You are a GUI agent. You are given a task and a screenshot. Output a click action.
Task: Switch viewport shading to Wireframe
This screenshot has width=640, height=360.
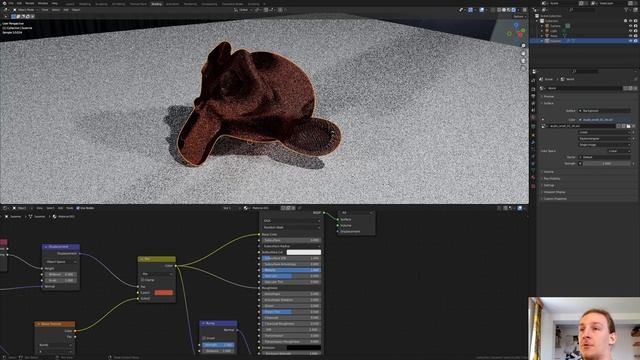pos(499,10)
